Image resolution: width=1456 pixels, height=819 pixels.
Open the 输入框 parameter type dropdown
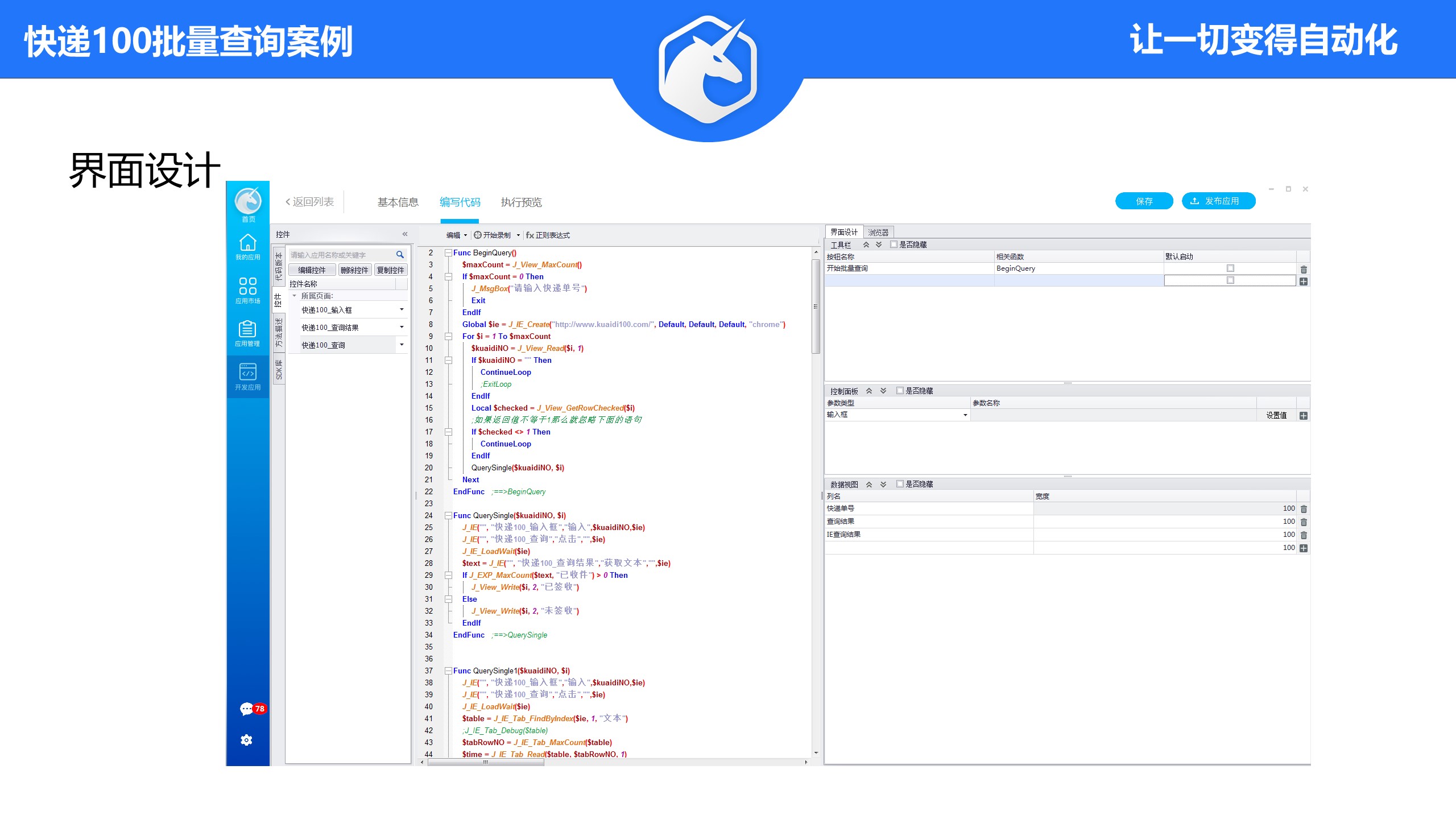tap(965, 415)
